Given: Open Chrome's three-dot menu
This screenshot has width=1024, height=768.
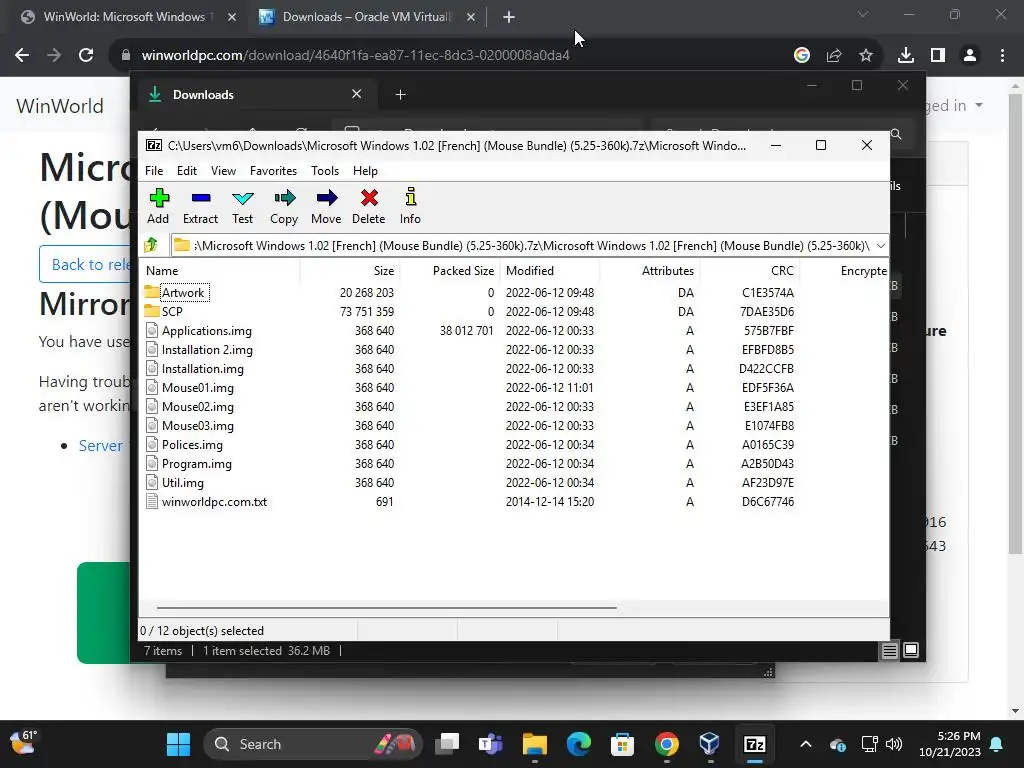Looking at the screenshot, I should pyautogui.click(x=1002, y=55).
